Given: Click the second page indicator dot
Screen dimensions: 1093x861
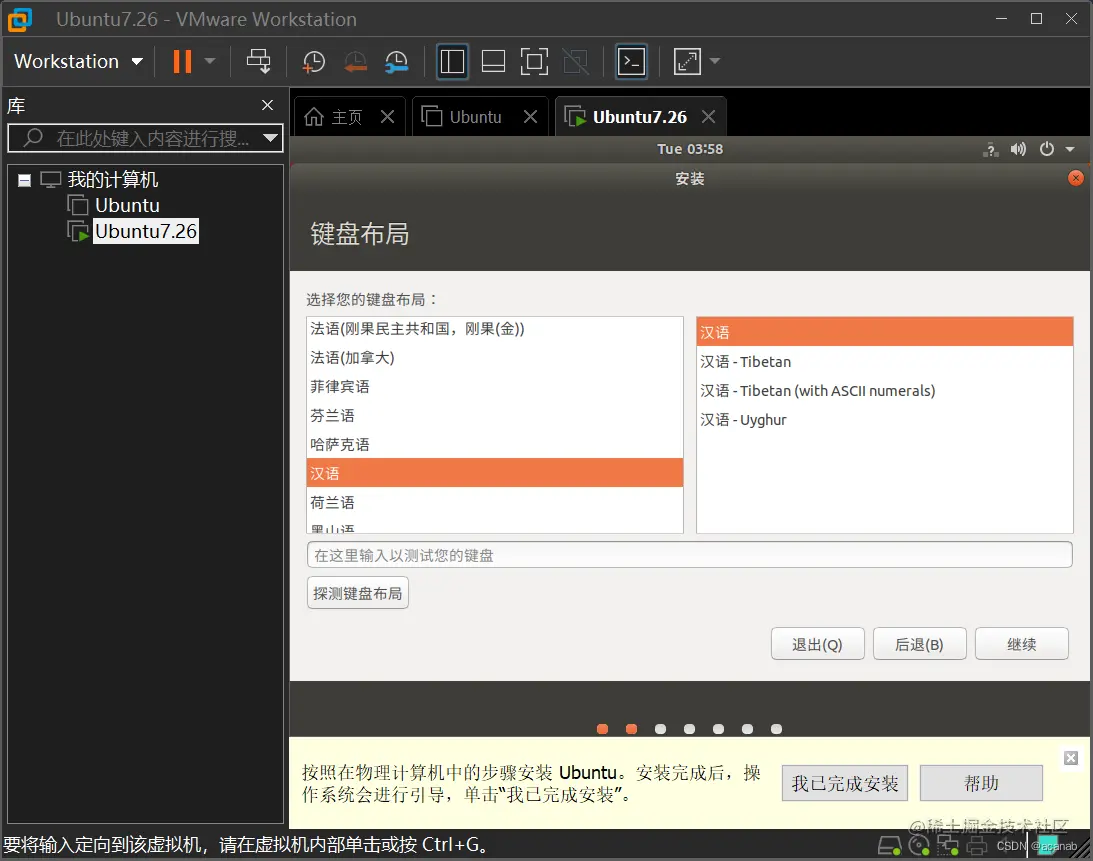Looking at the screenshot, I should 631,729.
